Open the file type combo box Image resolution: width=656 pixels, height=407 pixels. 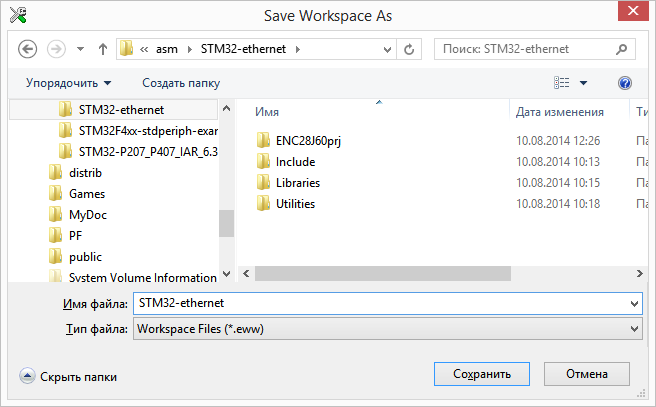pyautogui.click(x=387, y=329)
